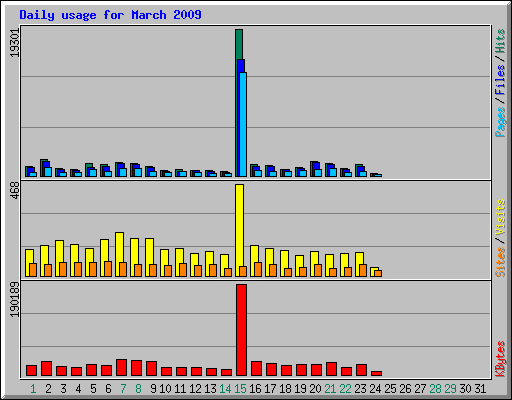Viewport: 512px width, 400px height.
Task: Select day 7 label on the x-axis
Action: [123, 388]
